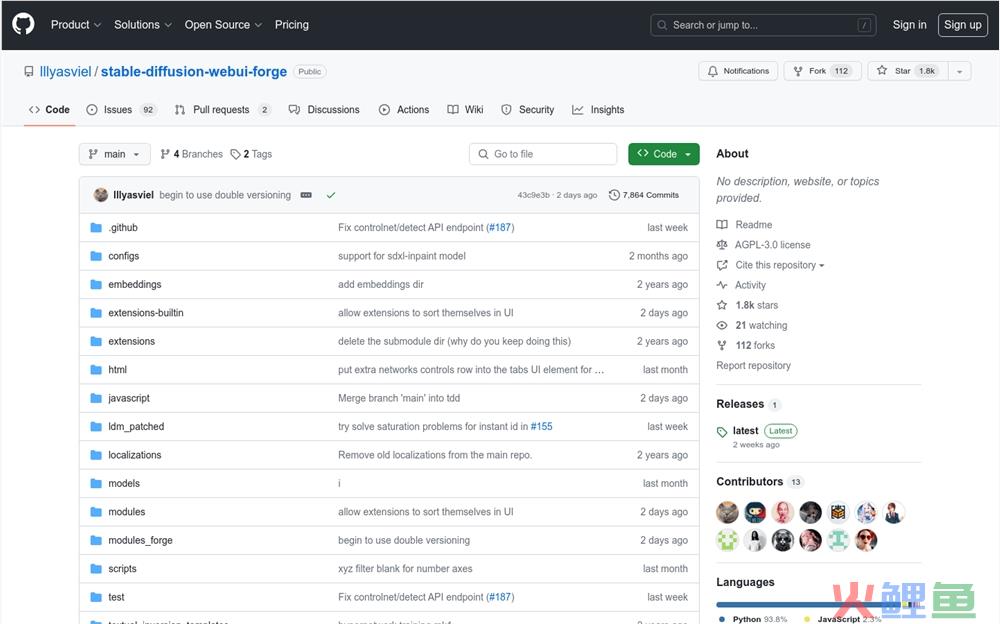The width and height of the screenshot is (1000, 624).
Task: Click the localizations folder icon
Action: pos(96,455)
